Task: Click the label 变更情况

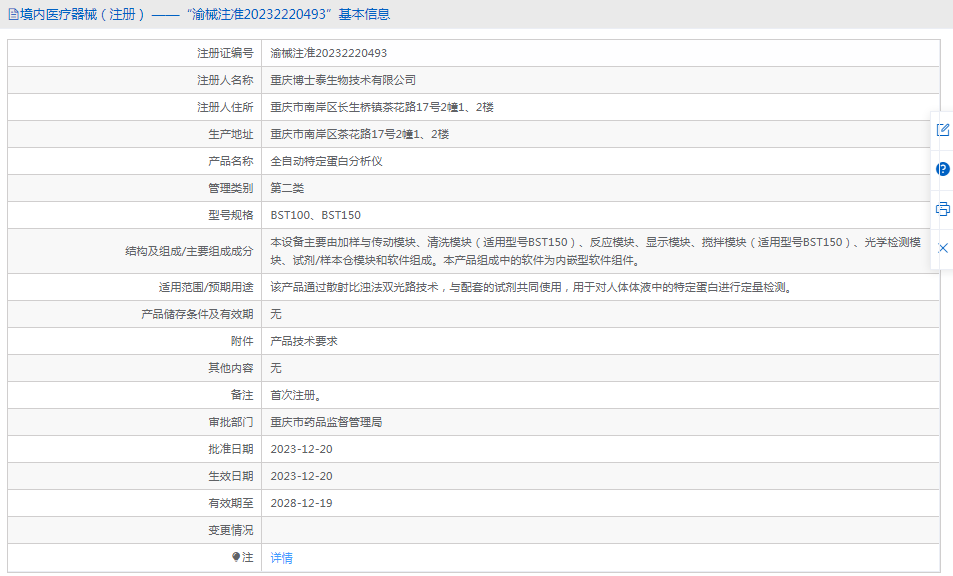Action: pyautogui.click(x=230, y=530)
